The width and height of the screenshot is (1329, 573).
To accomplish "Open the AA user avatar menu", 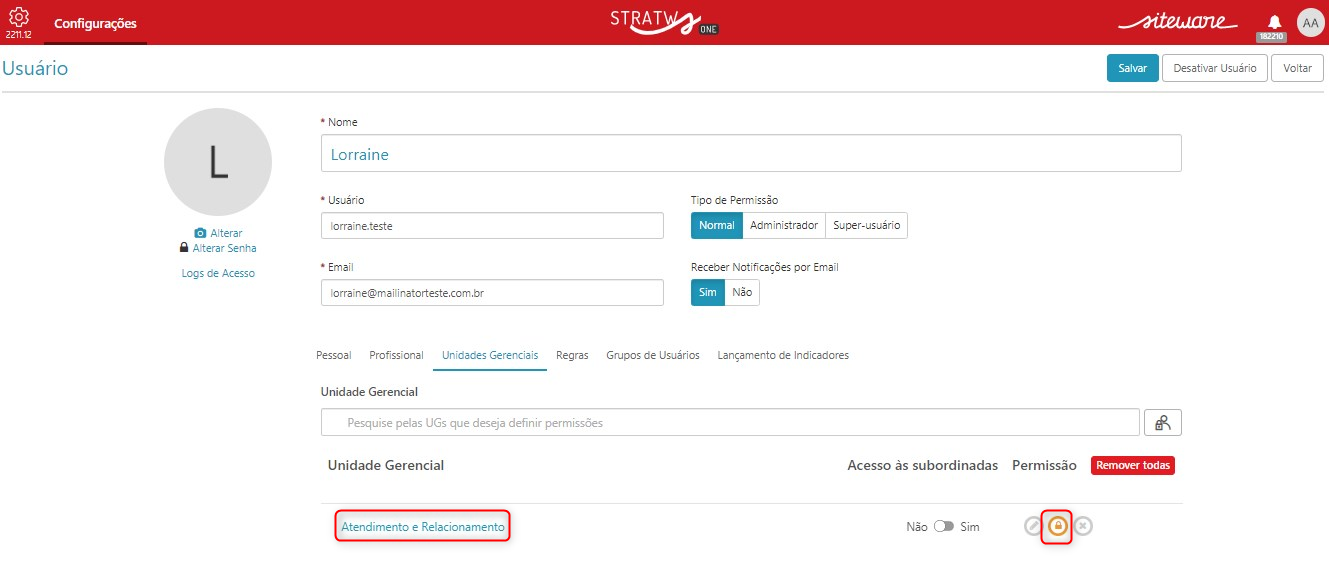I will point(1310,23).
